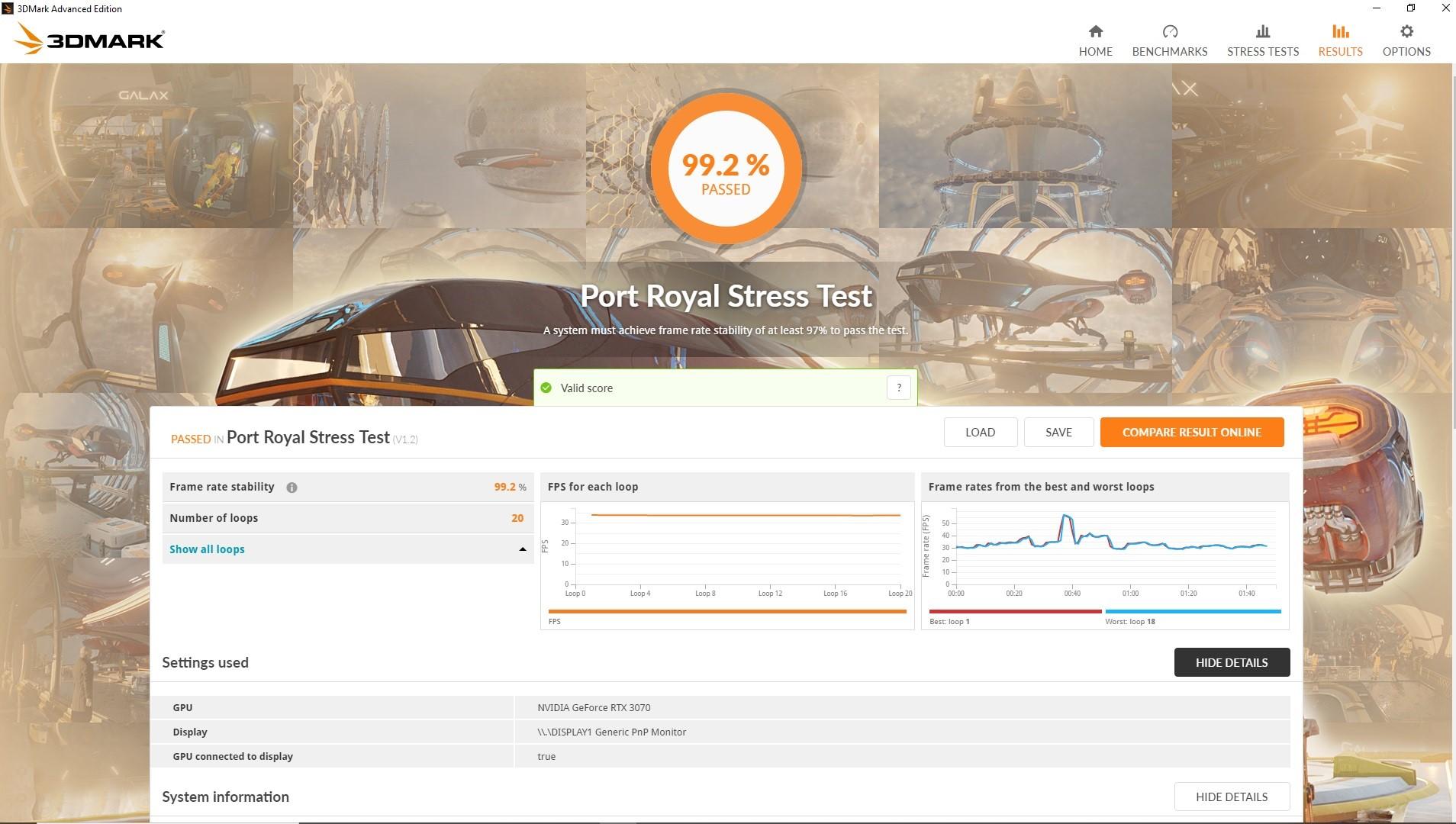Click the GPU connected to display 'true' value
1456x824 pixels.
[x=546, y=756]
